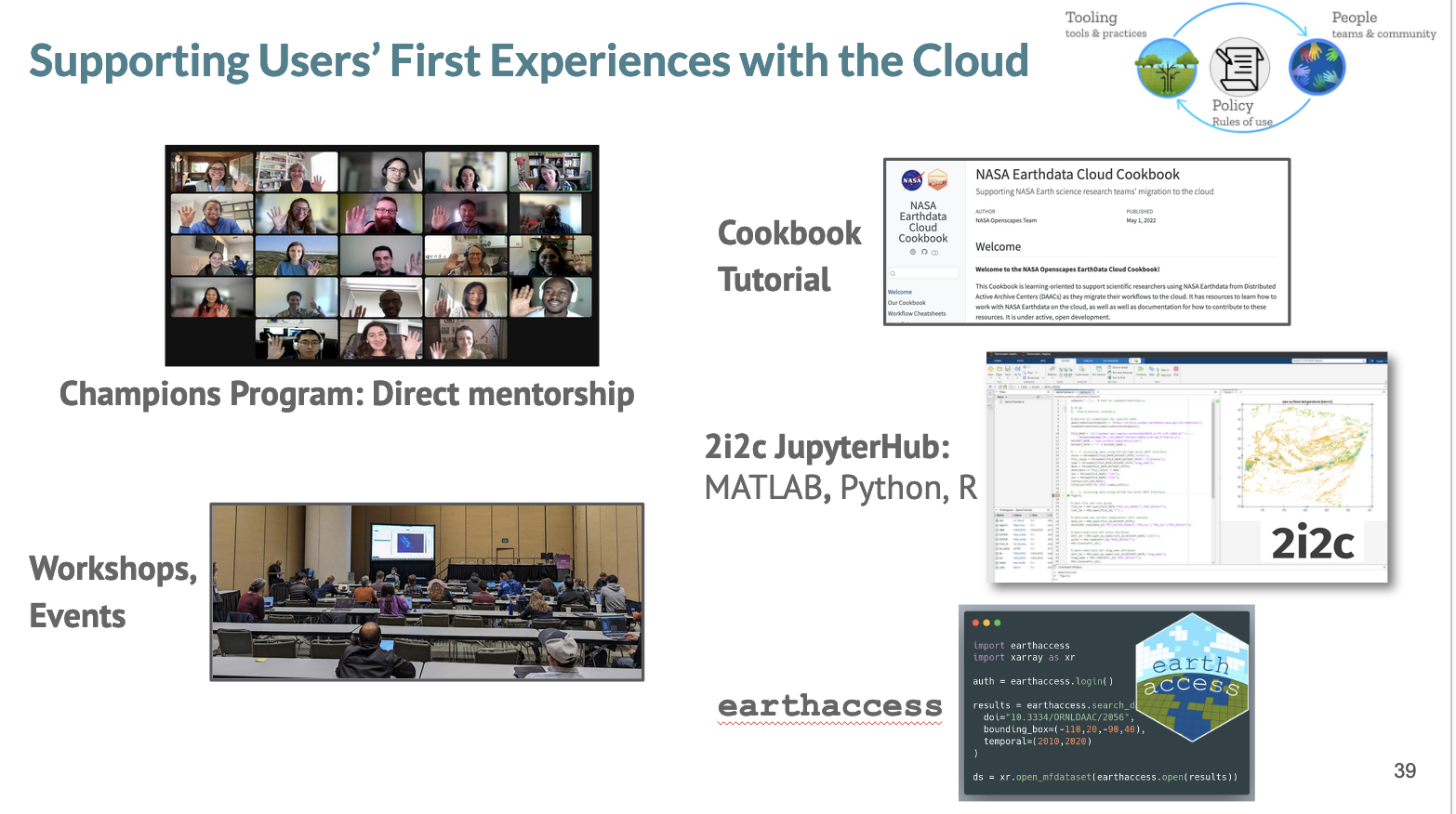The image size is (1456, 814).
Task: Select the Openscapes hexagon logo beside the NASA logo
Action: (x=937, y=180)
